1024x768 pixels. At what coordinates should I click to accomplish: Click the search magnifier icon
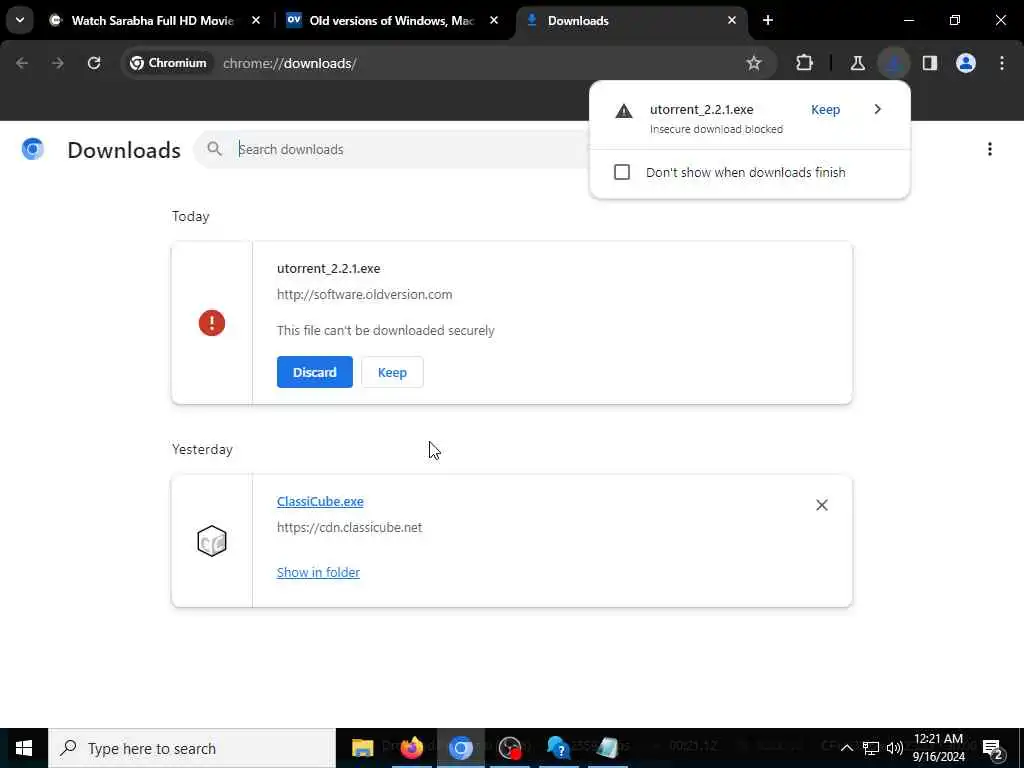tap(215, 150)
